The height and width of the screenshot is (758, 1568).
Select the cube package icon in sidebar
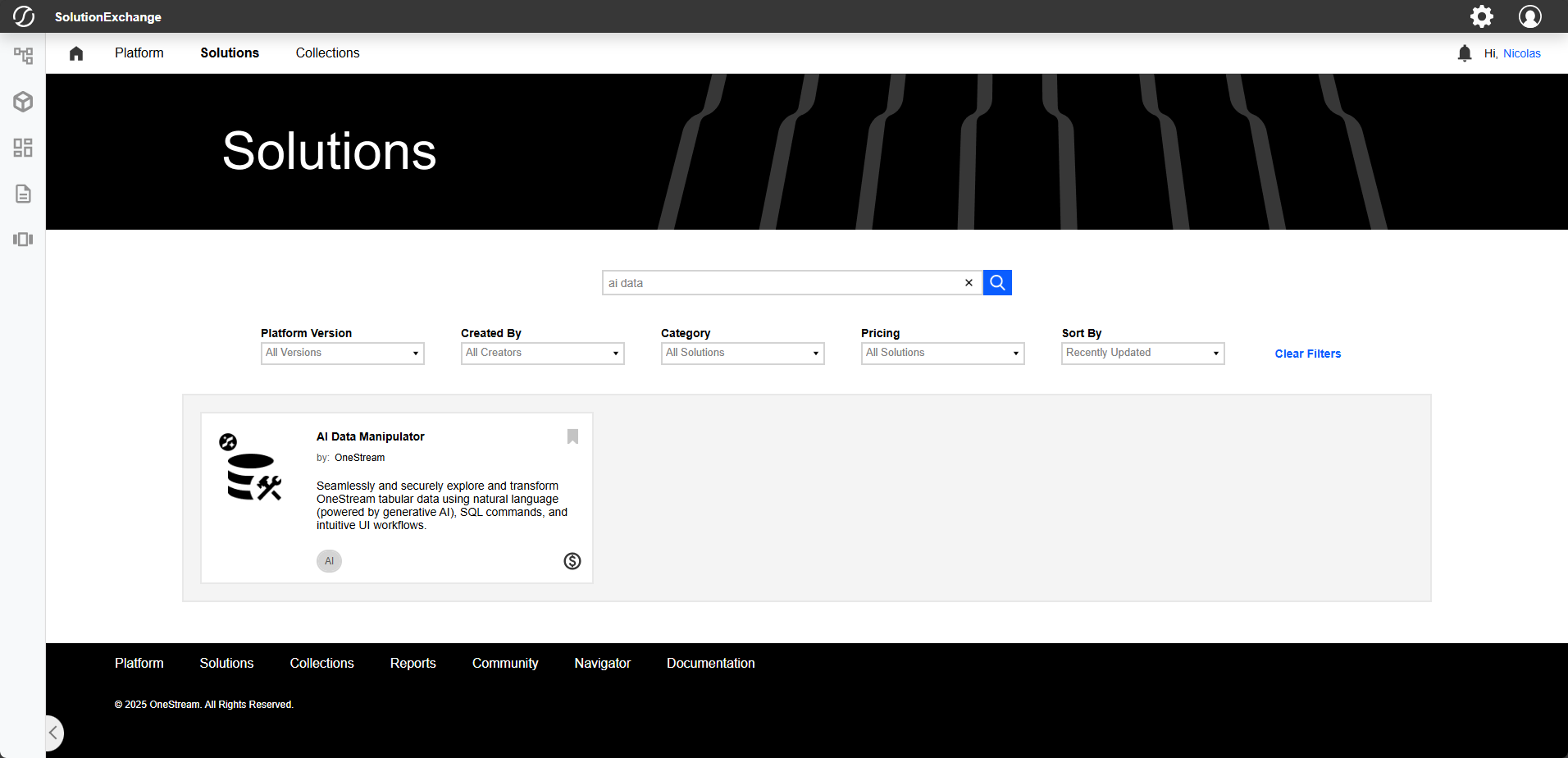coord(23,102)
